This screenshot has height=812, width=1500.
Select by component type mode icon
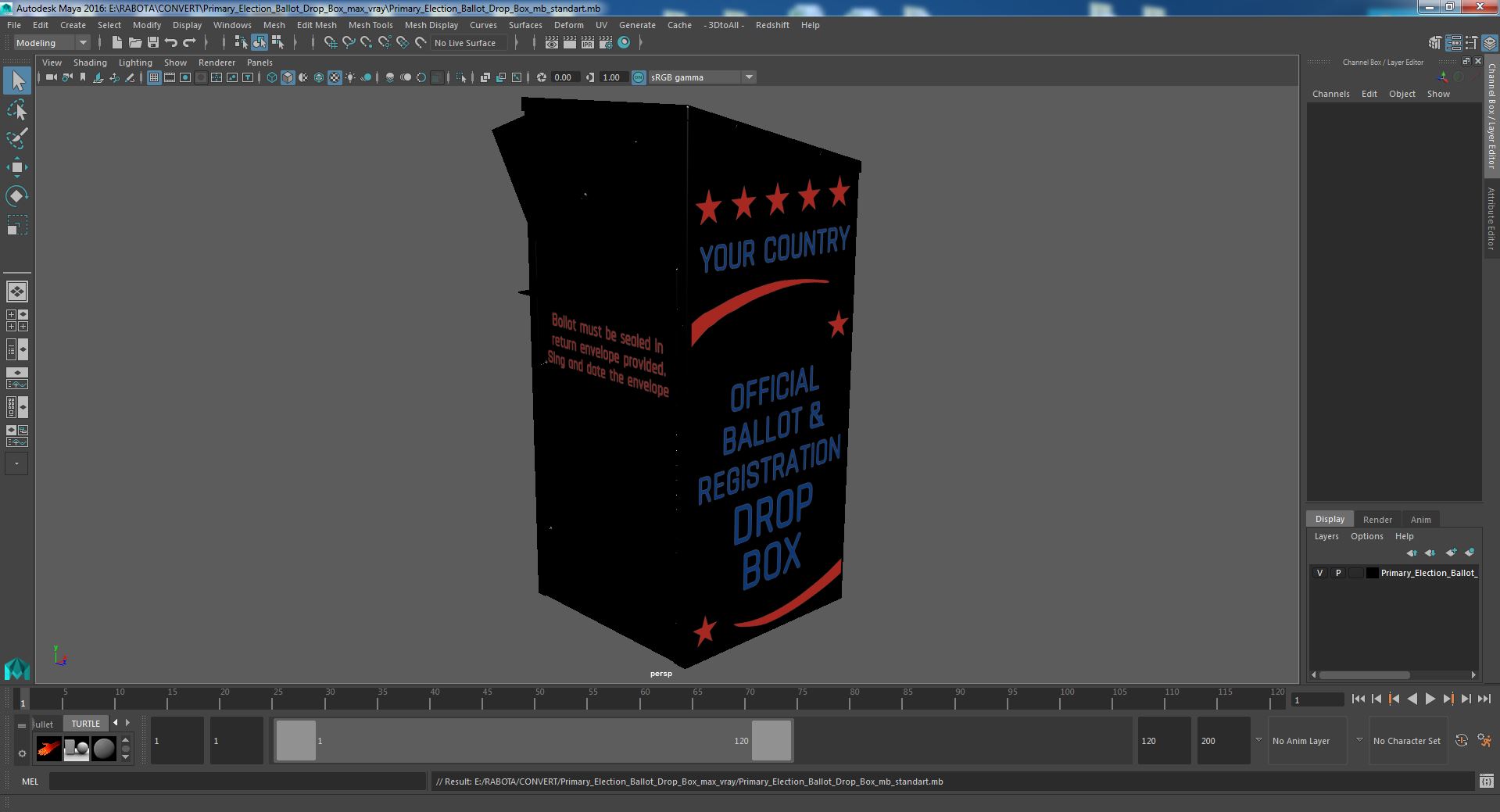tap(277, 43)
